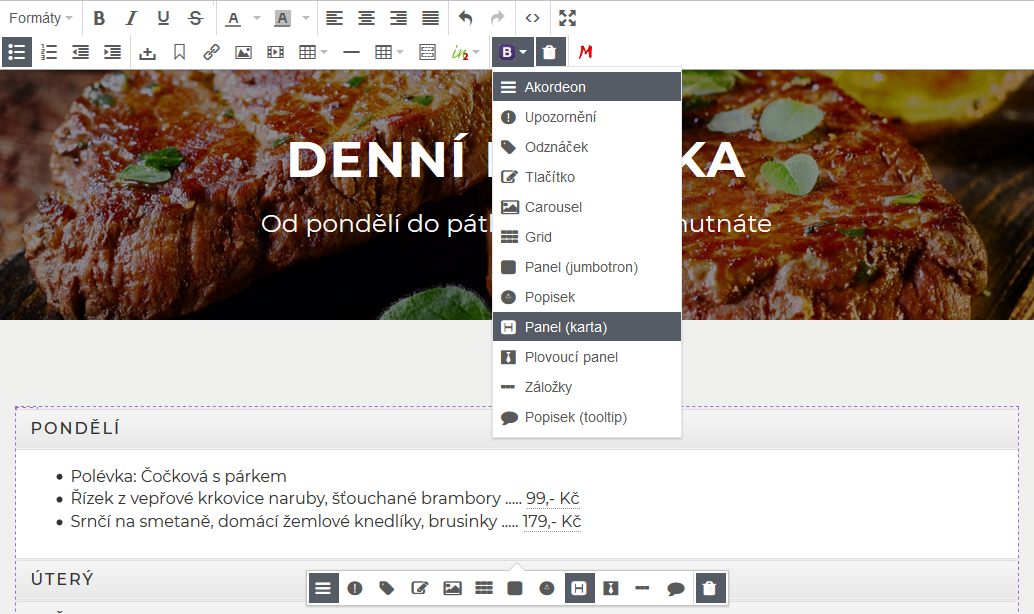Screen dimensions: 1034x614
Task: Insert an image using the picture icon
Action: click(243, 52)
